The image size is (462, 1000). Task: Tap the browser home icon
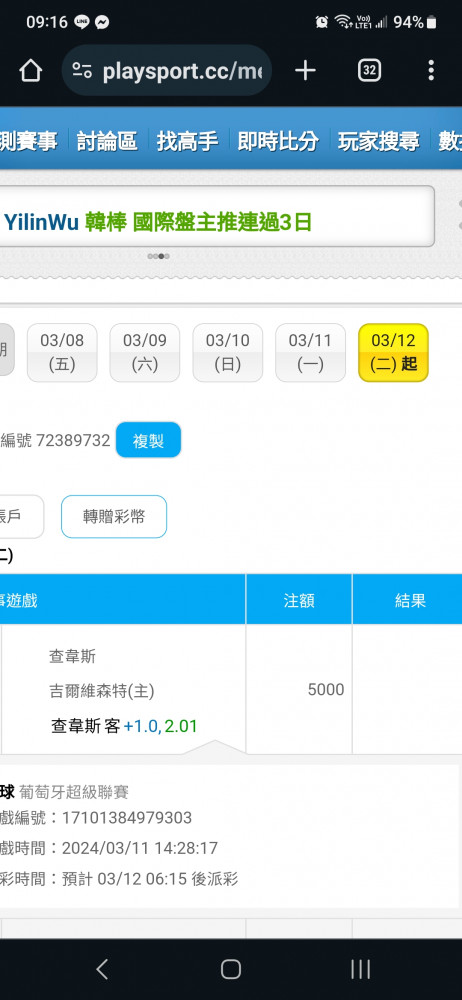tap(31, 71)
